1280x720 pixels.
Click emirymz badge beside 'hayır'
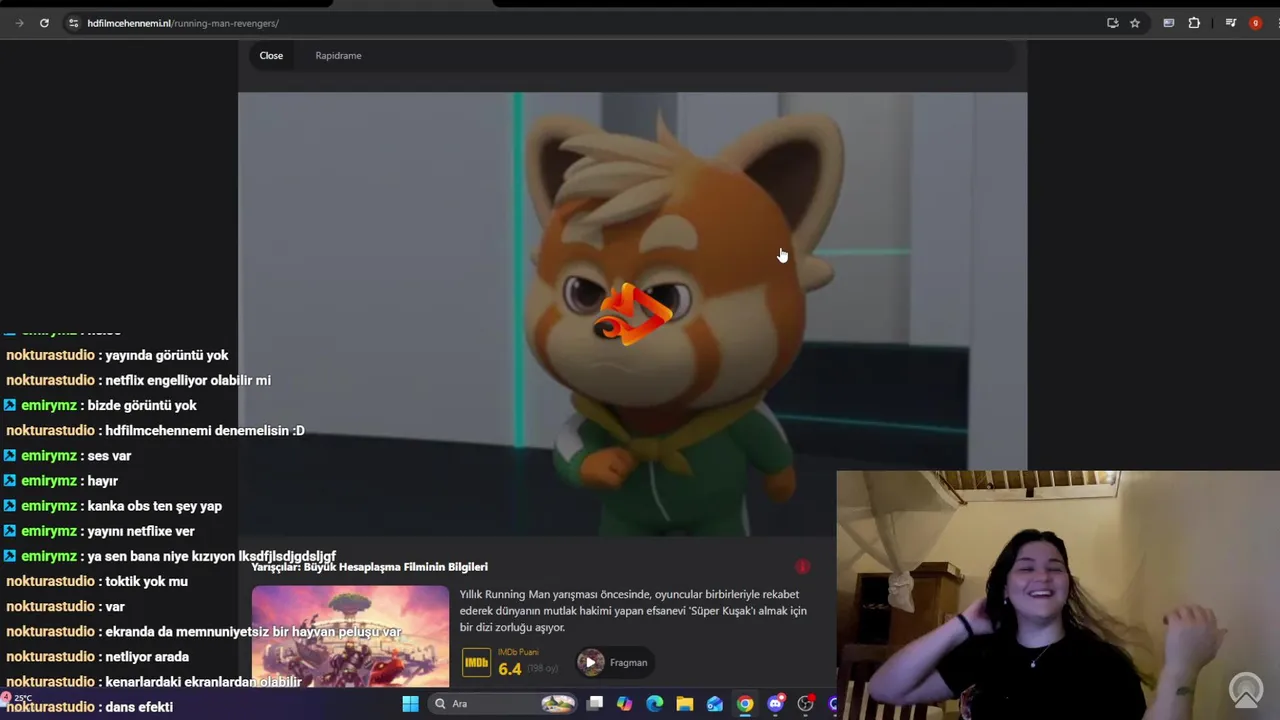click(x=9, y=481)
